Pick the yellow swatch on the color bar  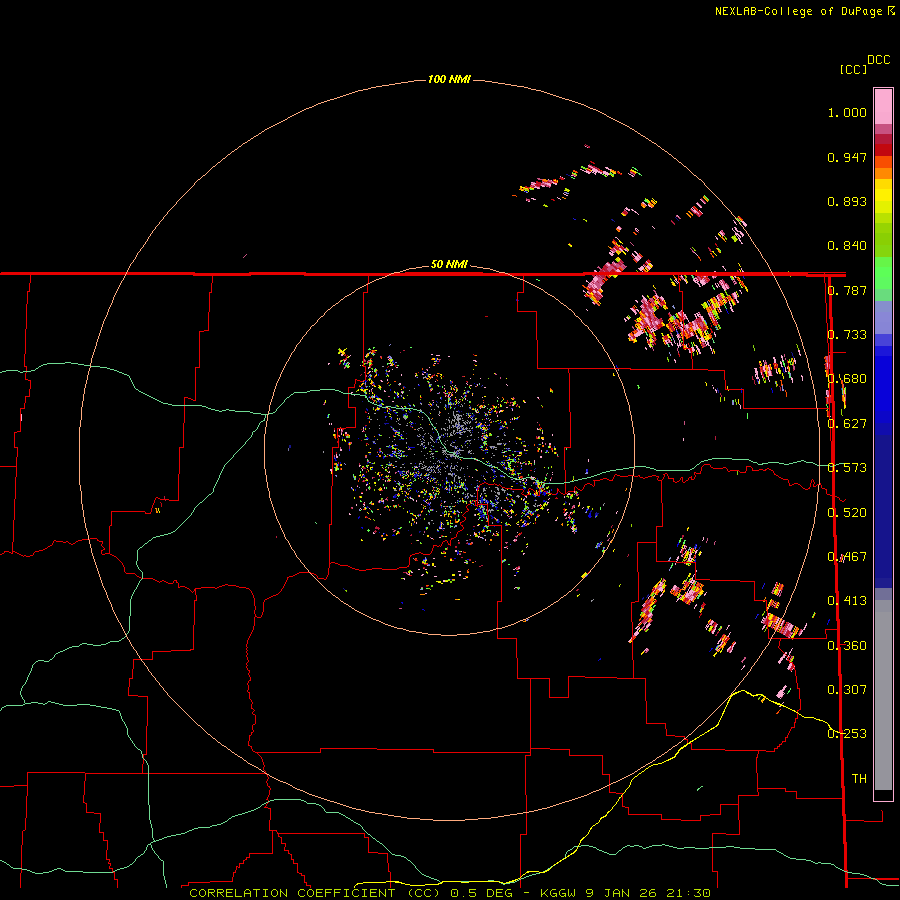point(883,196)
